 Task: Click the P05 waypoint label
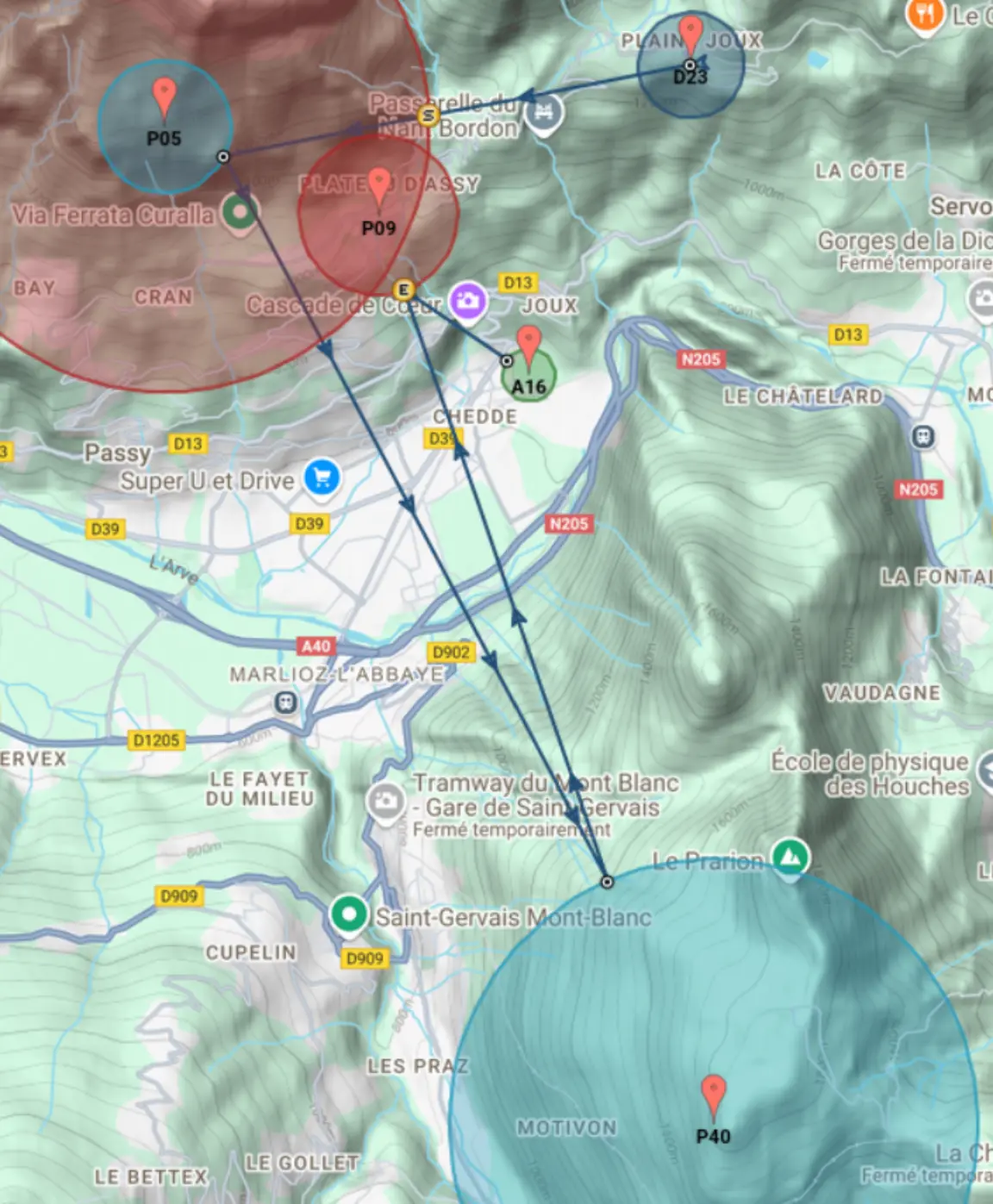tap(164, 139)
